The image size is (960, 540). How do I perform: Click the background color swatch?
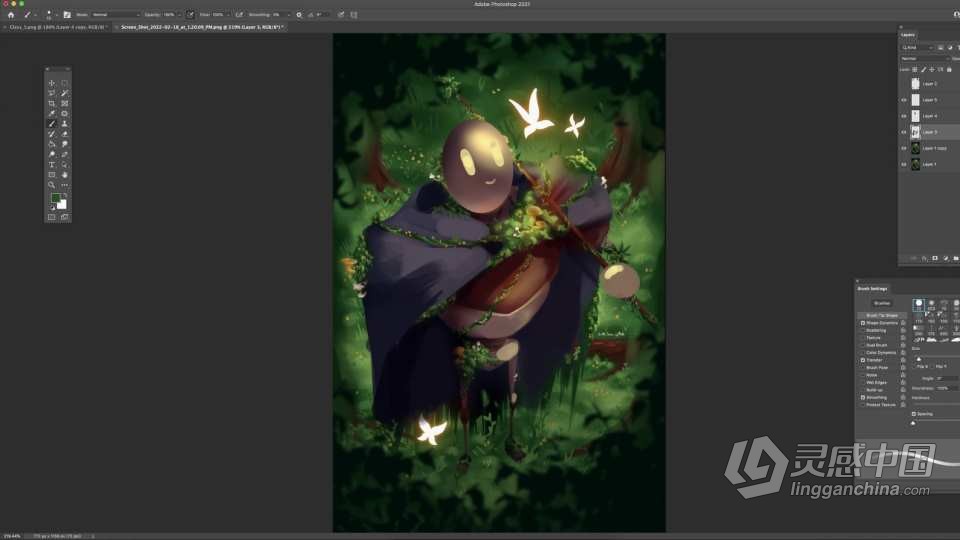(x=62, y=204)
